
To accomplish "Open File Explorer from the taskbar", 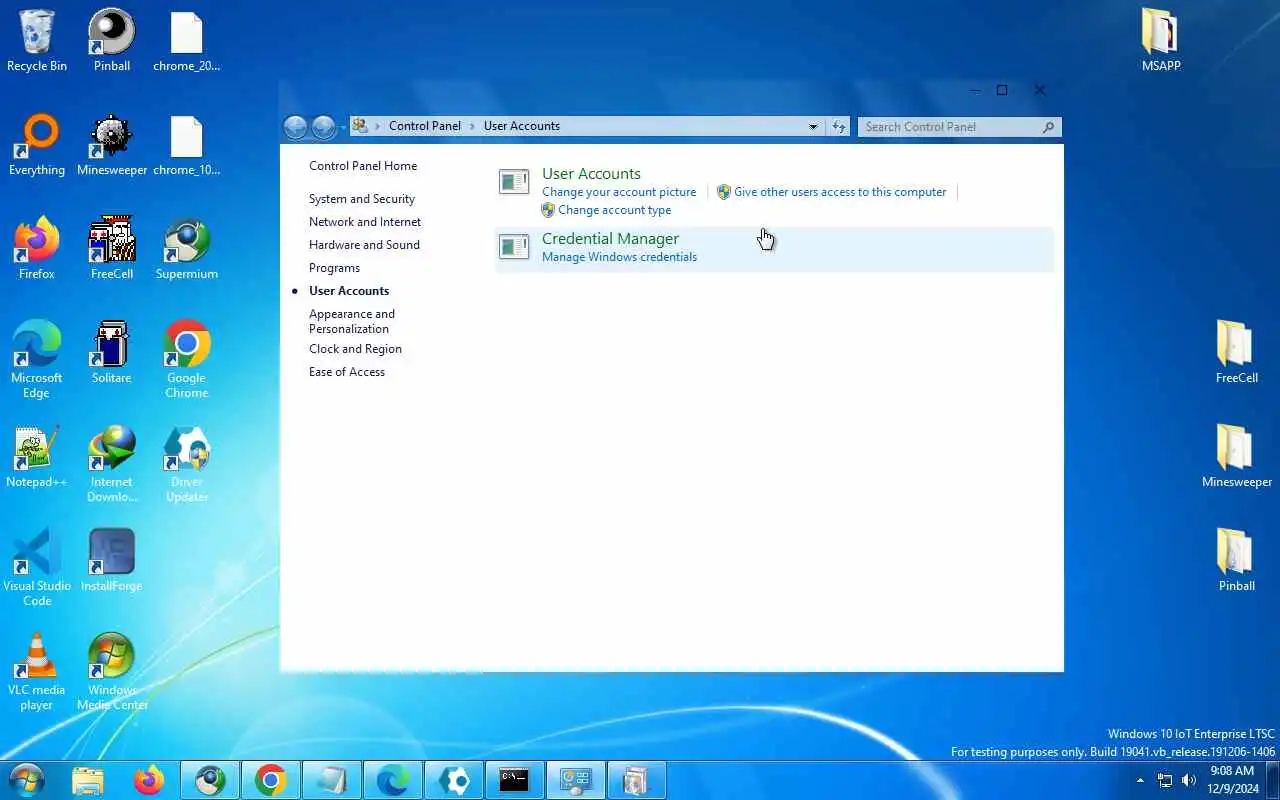I will point(88,780).
